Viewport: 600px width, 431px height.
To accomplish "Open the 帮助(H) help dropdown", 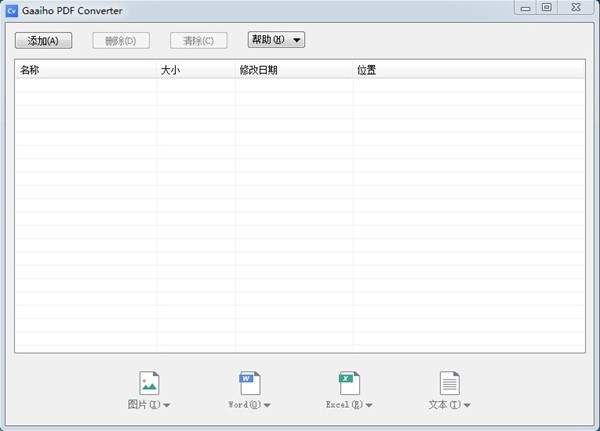I will [276, 40].
